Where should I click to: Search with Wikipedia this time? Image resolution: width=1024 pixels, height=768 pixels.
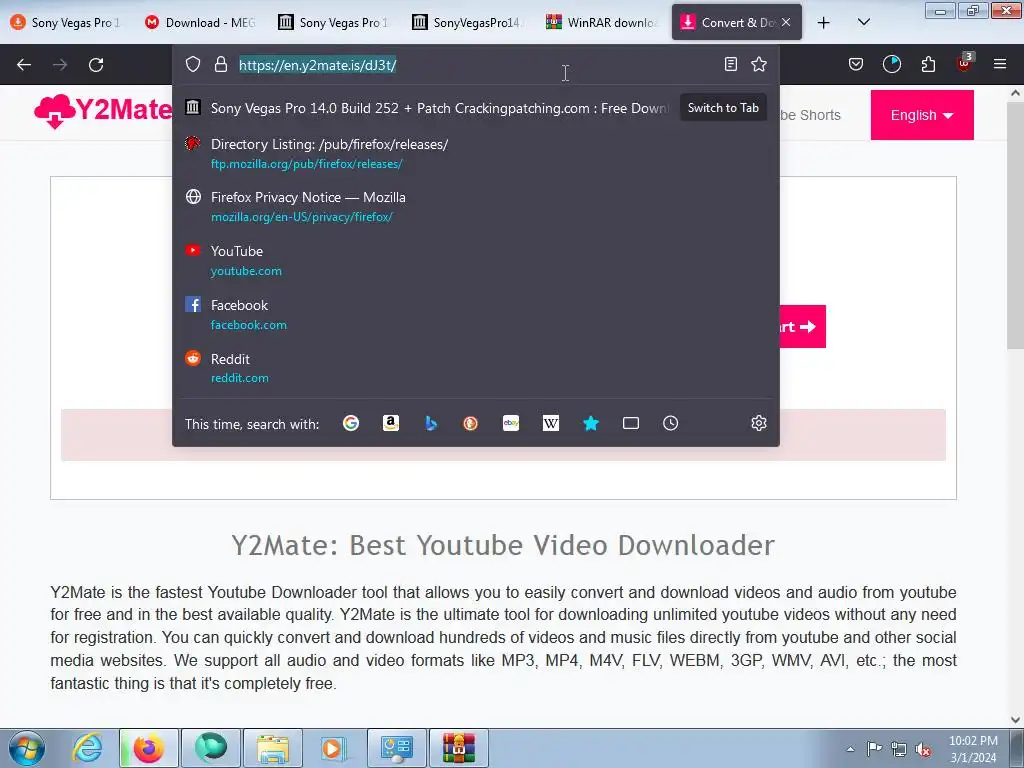click(551, 423)
